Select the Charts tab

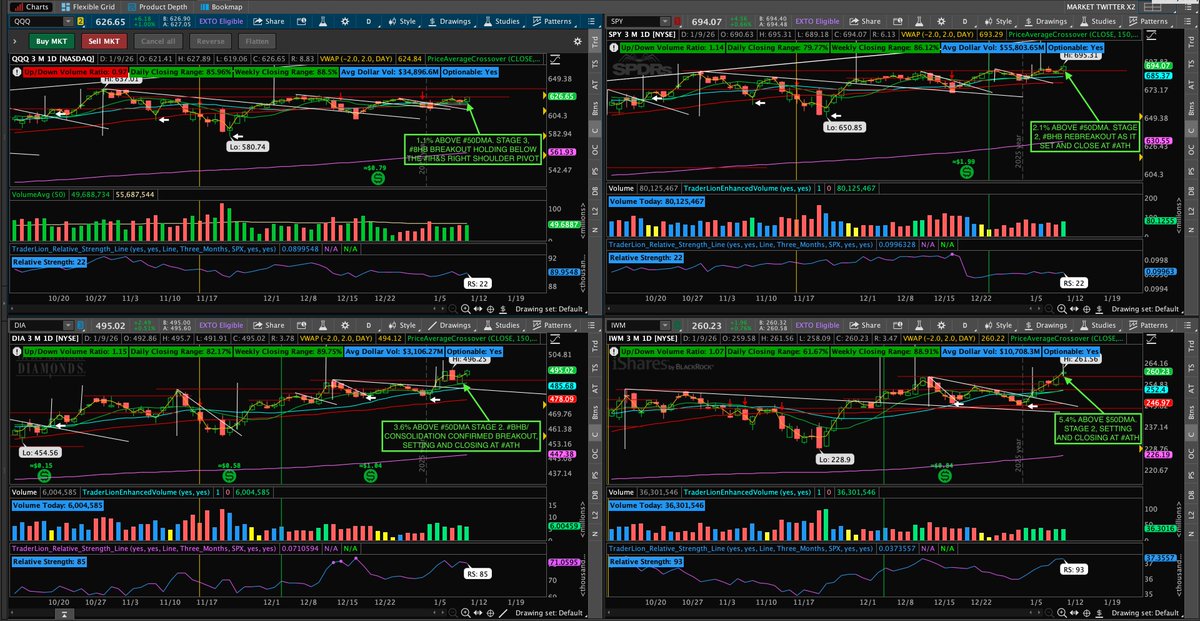[x=32, y=7]
